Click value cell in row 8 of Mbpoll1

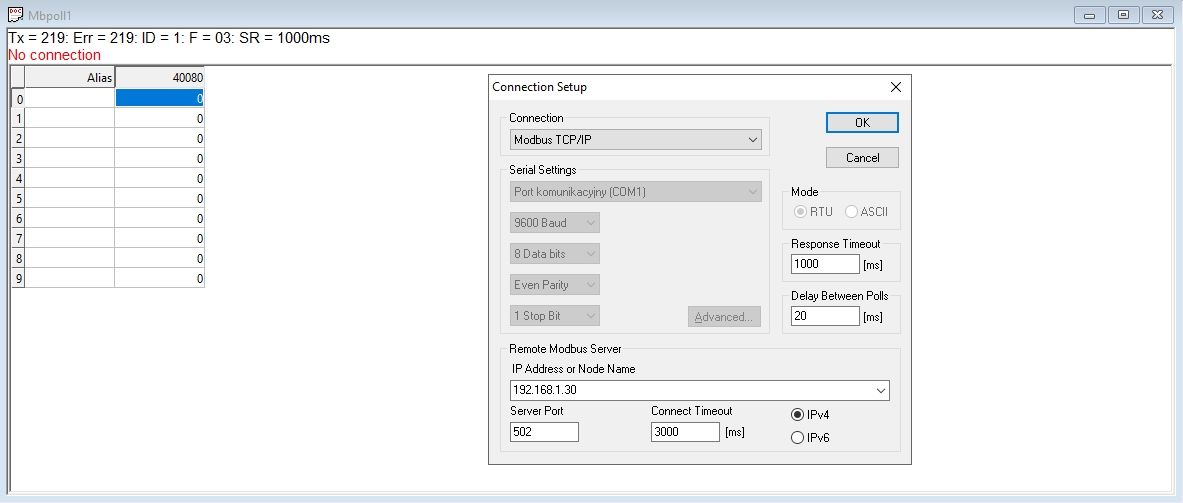click(159, 259)
